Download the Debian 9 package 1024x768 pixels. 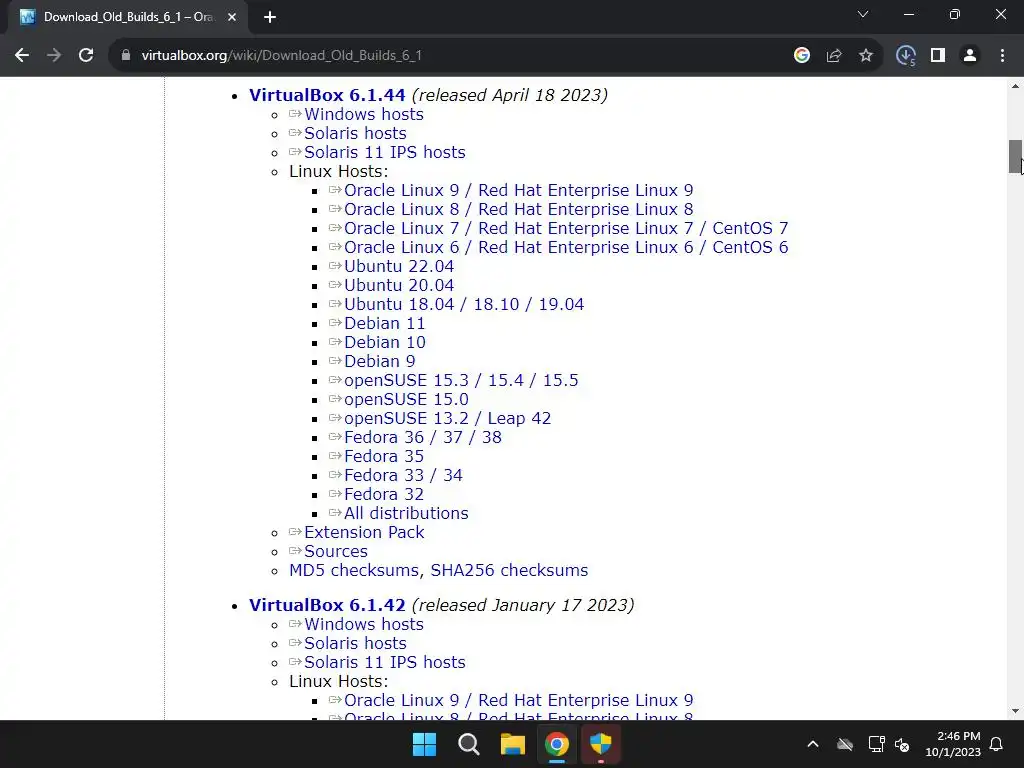(x=379, y=361)
